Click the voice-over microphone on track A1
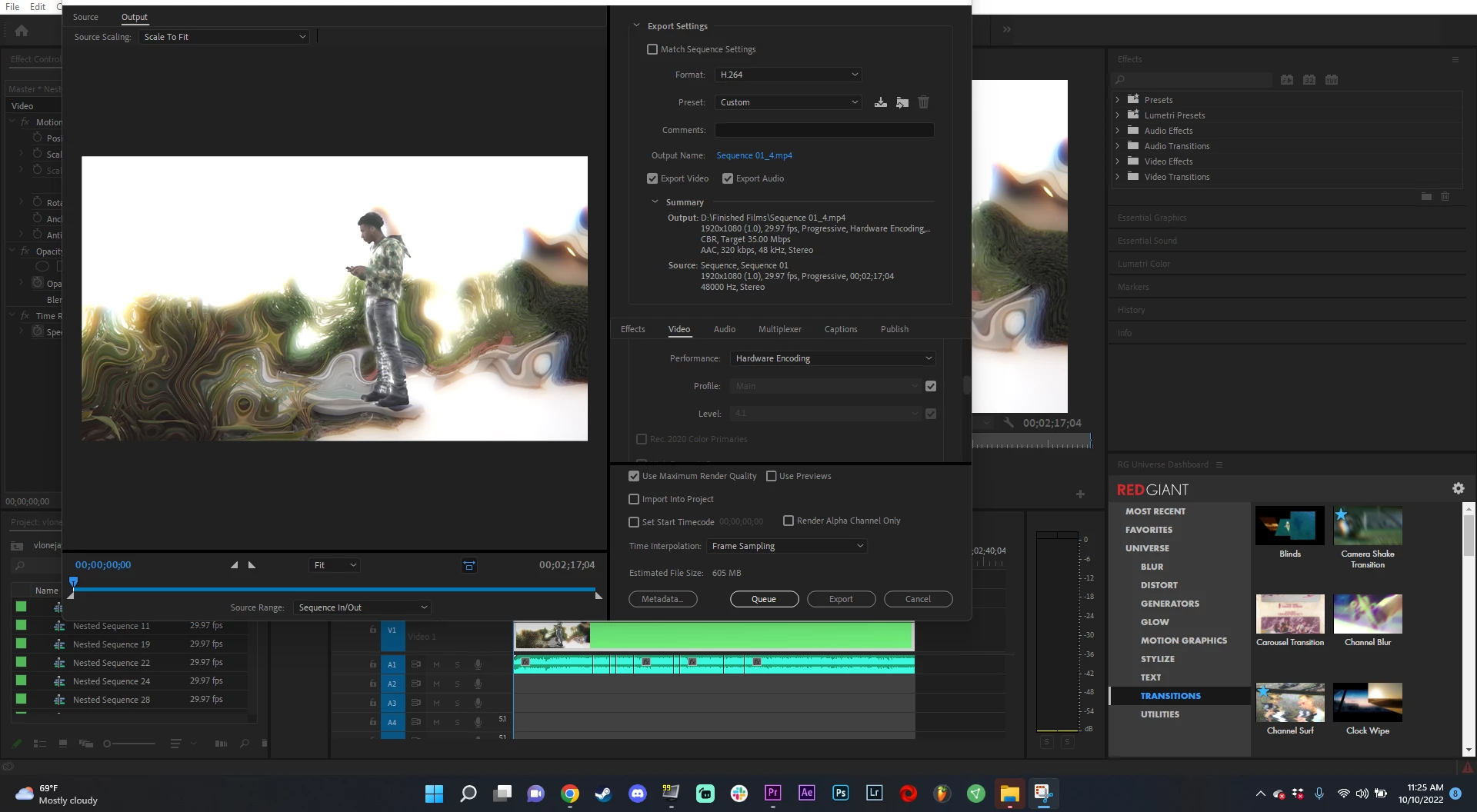The image size is (1477, 812). click(478, 664)
